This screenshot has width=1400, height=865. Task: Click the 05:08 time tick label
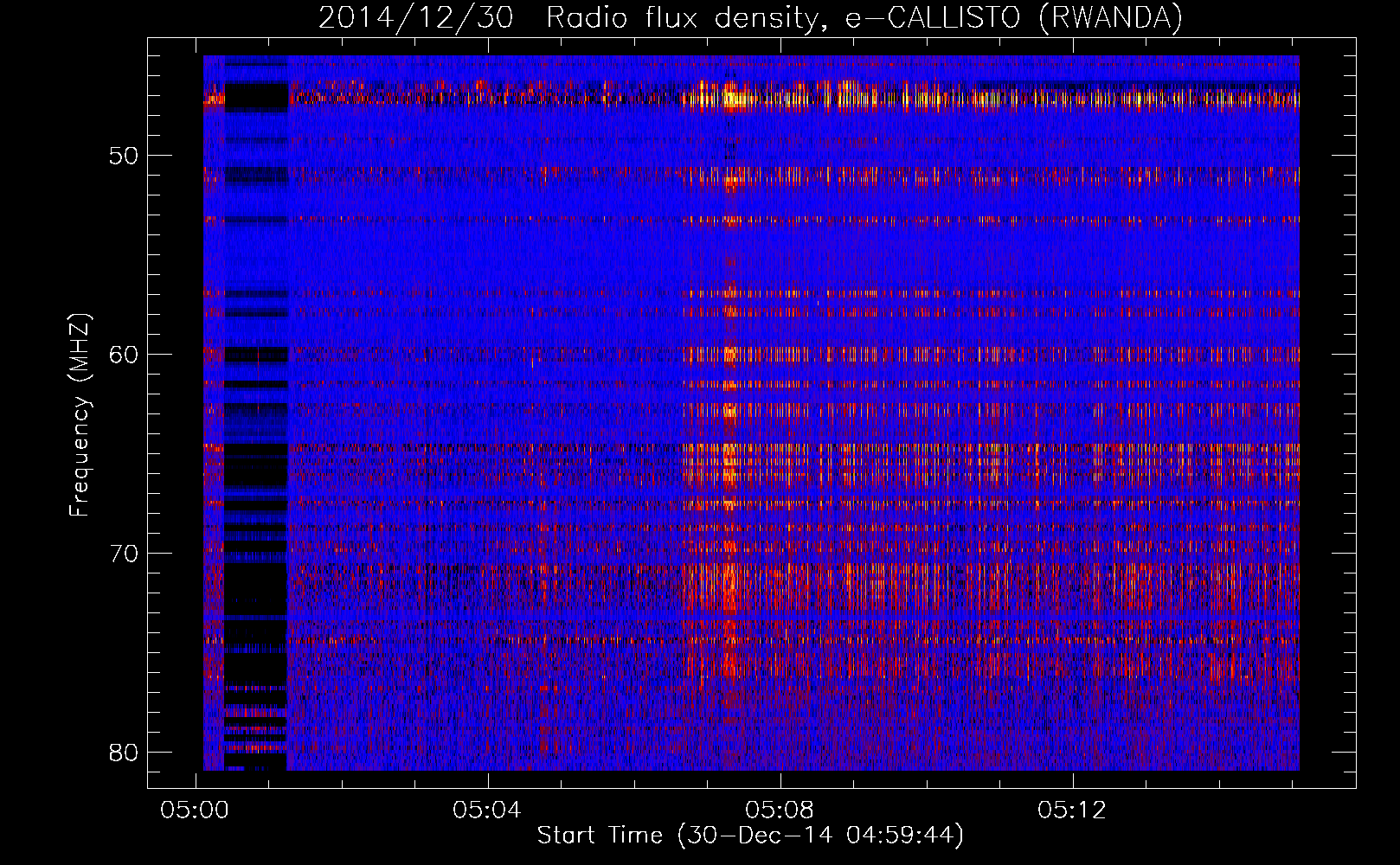tap(780, 811)
